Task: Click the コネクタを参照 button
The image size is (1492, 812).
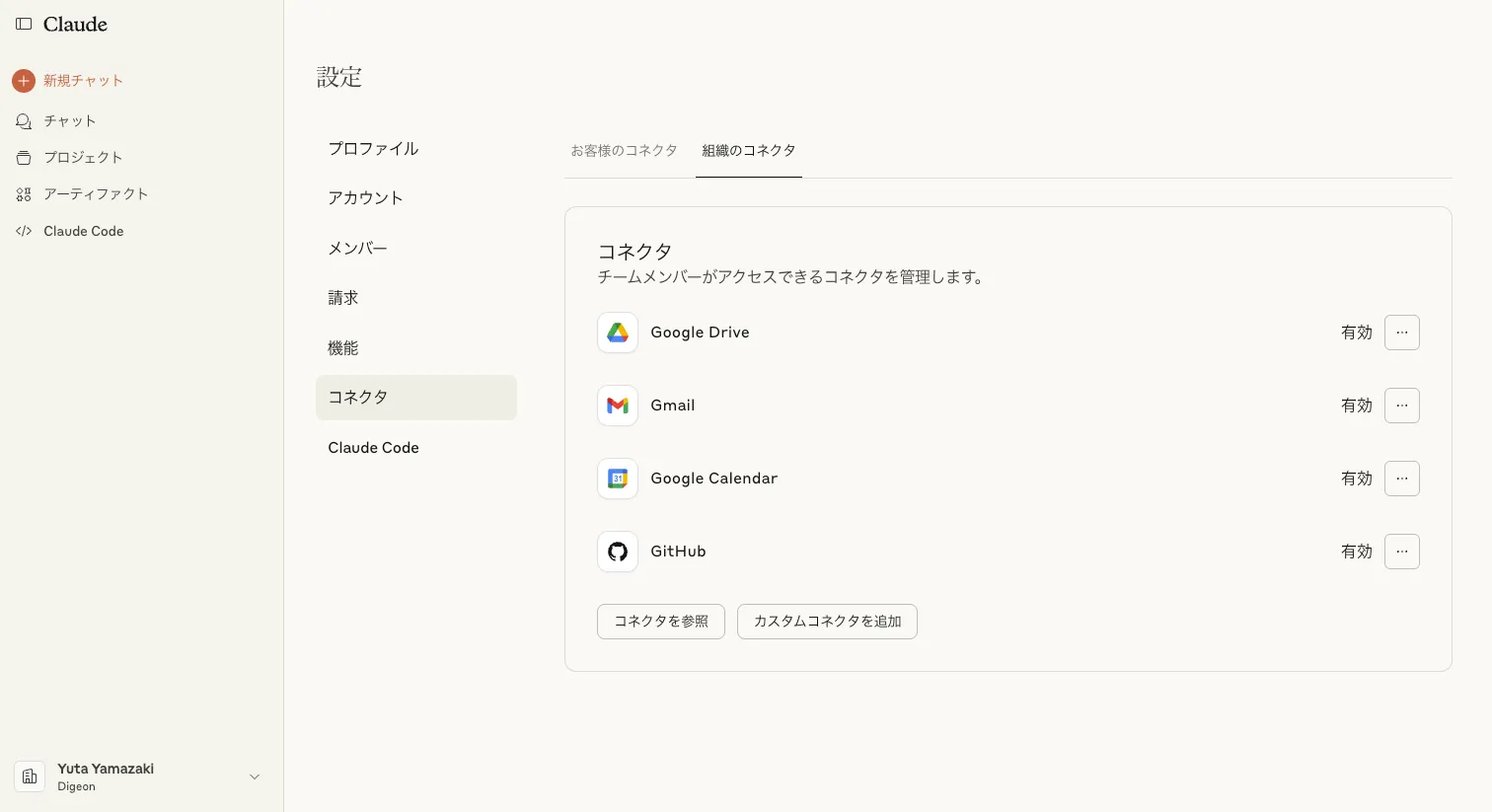Action: tap(660, 622)
